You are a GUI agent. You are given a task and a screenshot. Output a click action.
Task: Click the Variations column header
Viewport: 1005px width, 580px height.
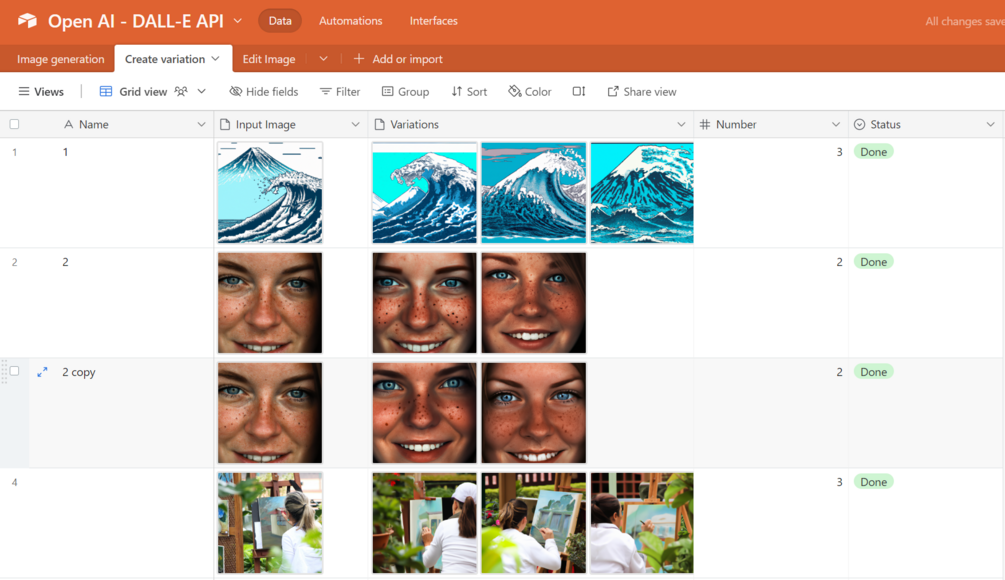[531, 124]
